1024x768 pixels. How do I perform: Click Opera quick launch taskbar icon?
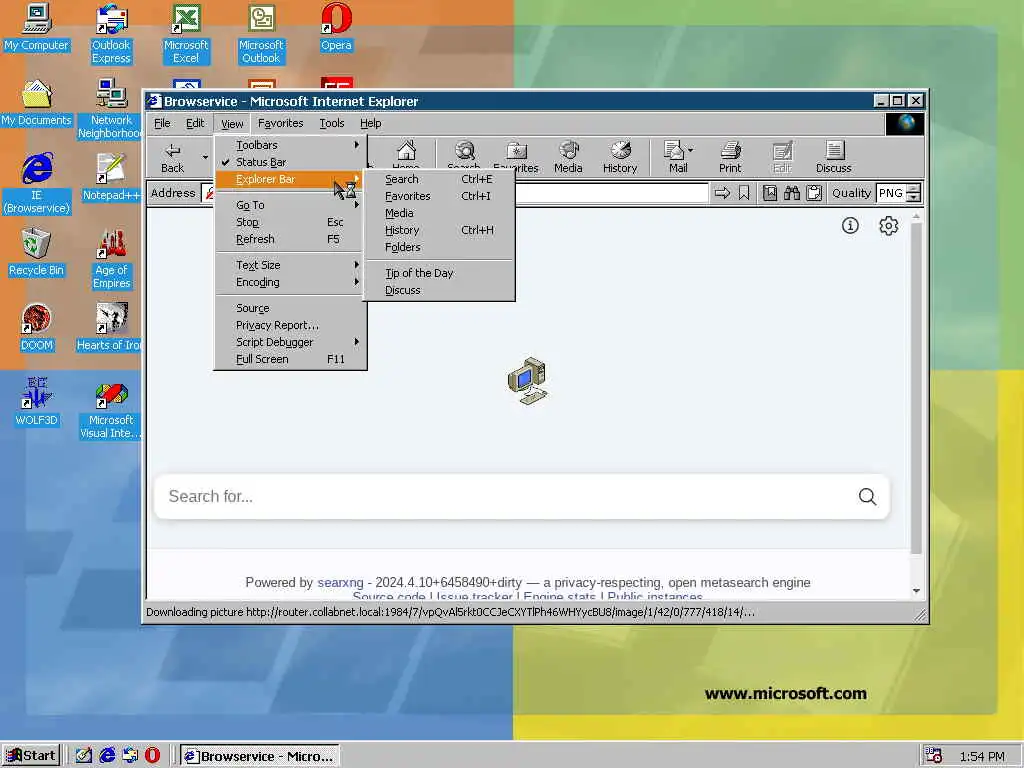click(x=152, y=755)
